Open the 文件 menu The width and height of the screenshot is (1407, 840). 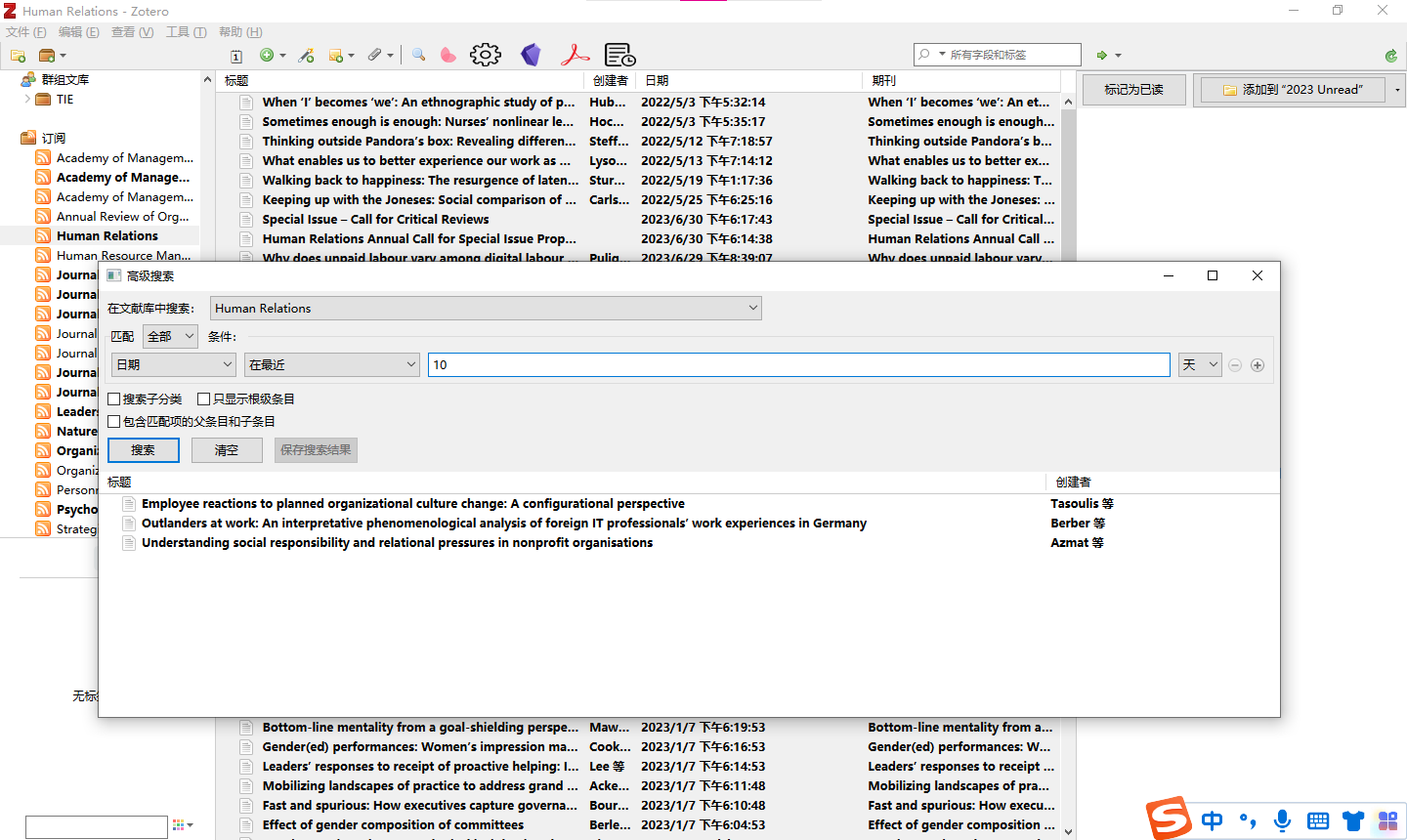[x=26, y=32]
